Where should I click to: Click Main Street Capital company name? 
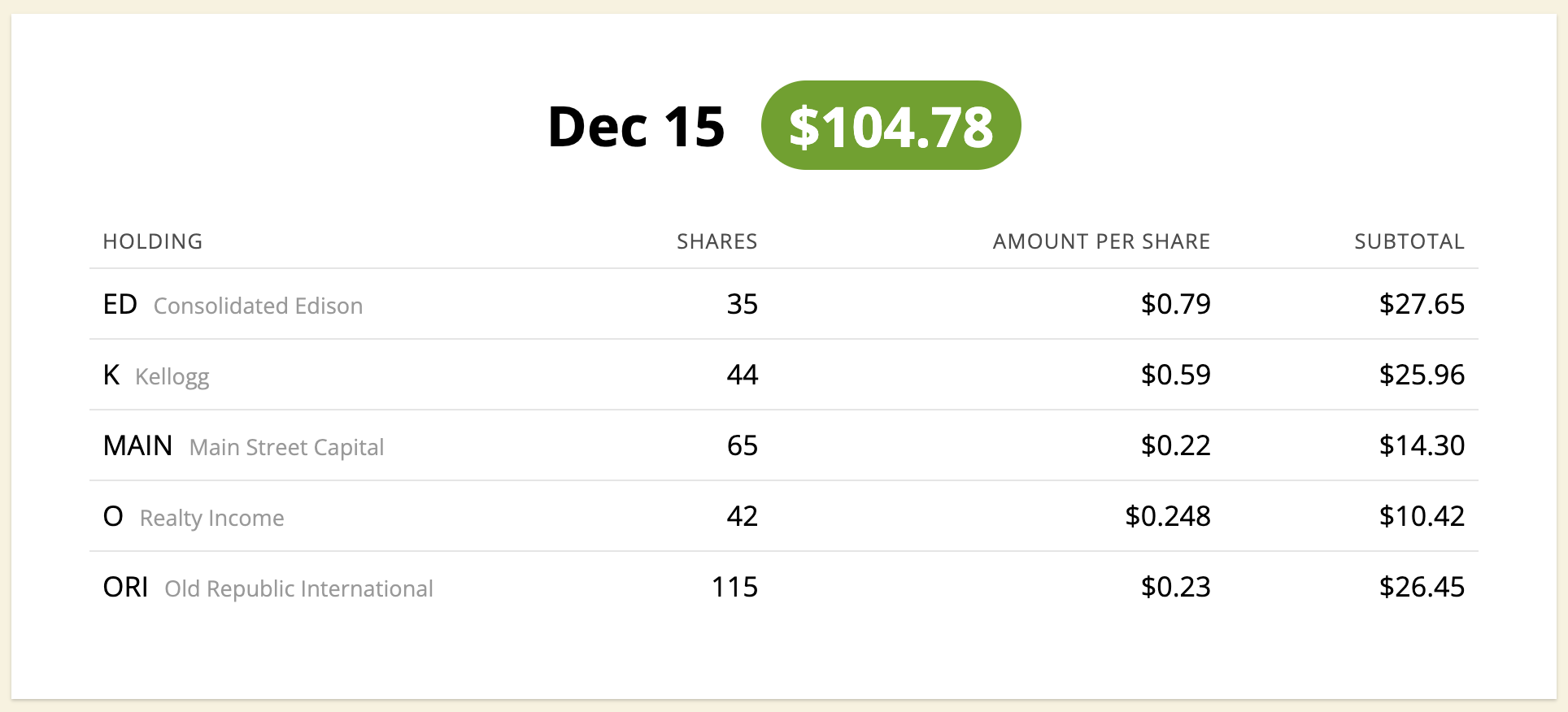point(286,448)
